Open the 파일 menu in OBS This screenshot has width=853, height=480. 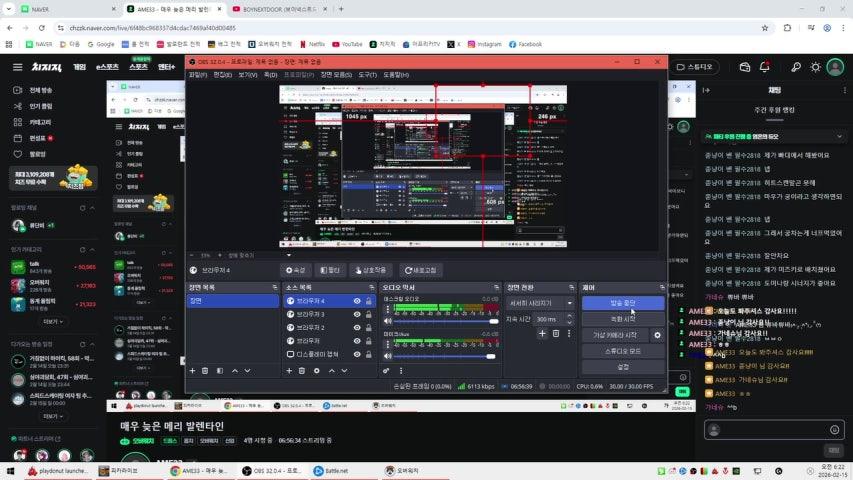point(198,75)
